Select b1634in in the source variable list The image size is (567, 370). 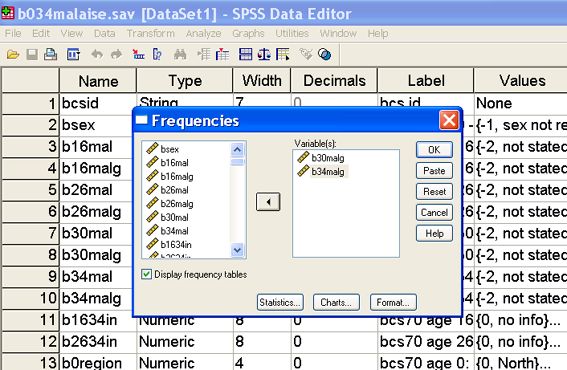click(x=176, y=244)
